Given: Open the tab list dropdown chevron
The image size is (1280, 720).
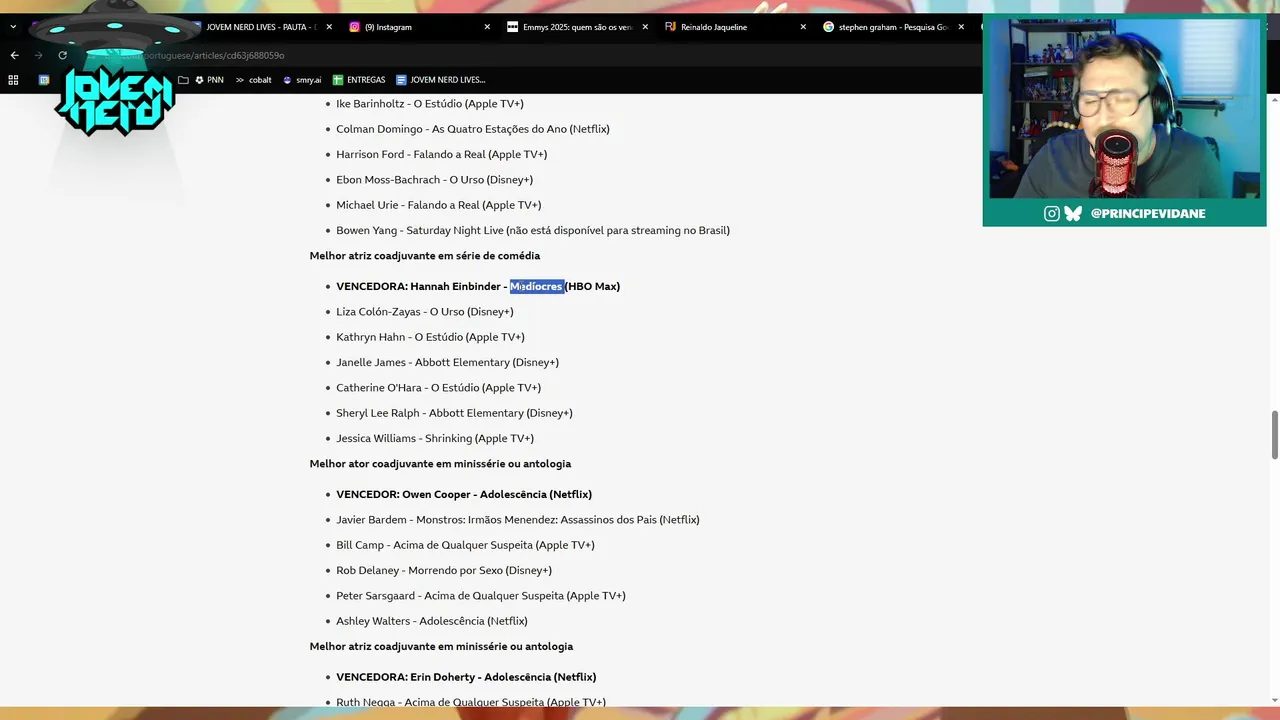Looking at the screenshot, I should (13, 27).
